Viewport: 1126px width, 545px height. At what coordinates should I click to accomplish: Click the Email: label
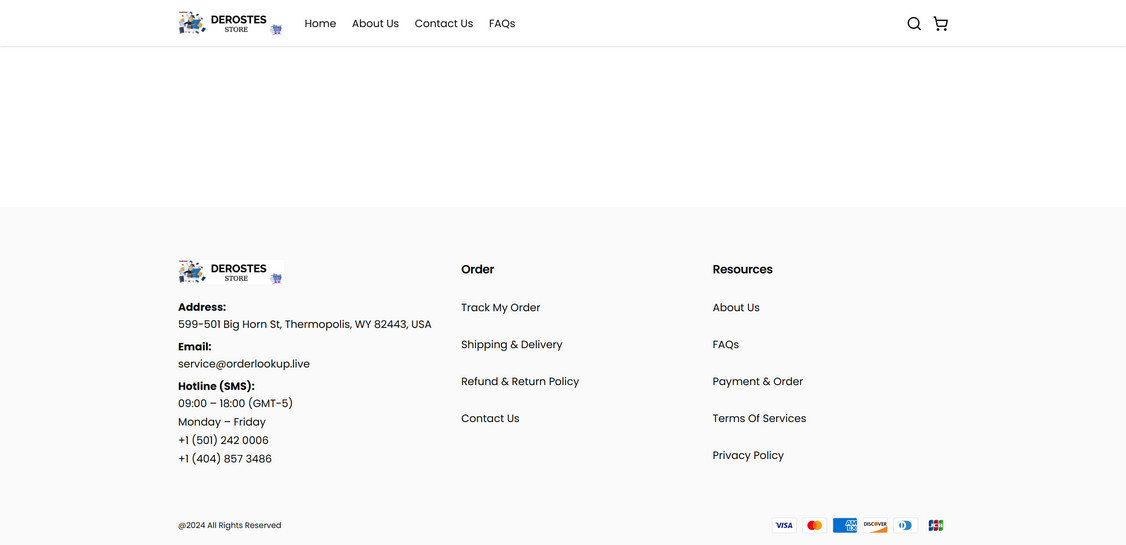(195, 347)
